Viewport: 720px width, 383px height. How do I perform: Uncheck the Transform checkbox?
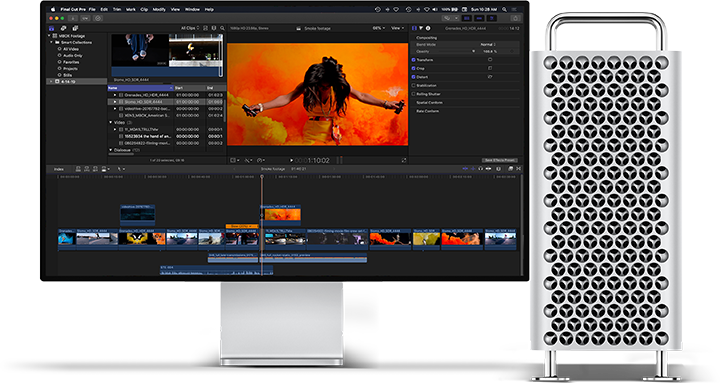click(x=413, y=60)
